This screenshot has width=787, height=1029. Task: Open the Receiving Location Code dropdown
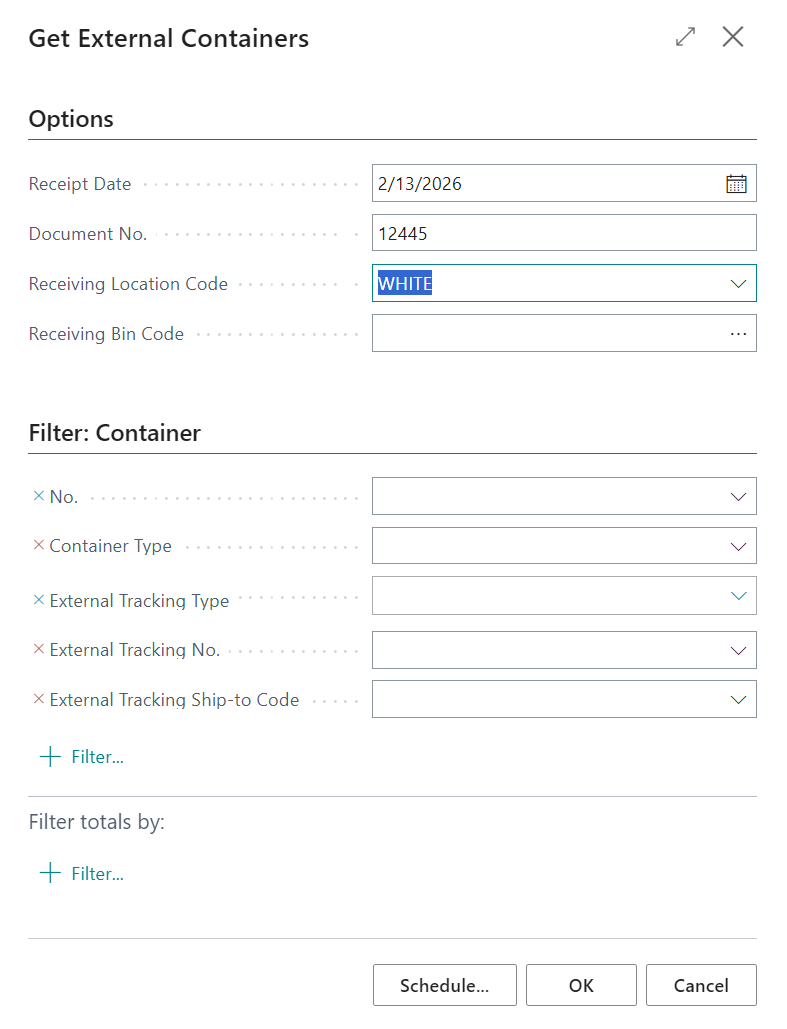click(x=738, y=284)
